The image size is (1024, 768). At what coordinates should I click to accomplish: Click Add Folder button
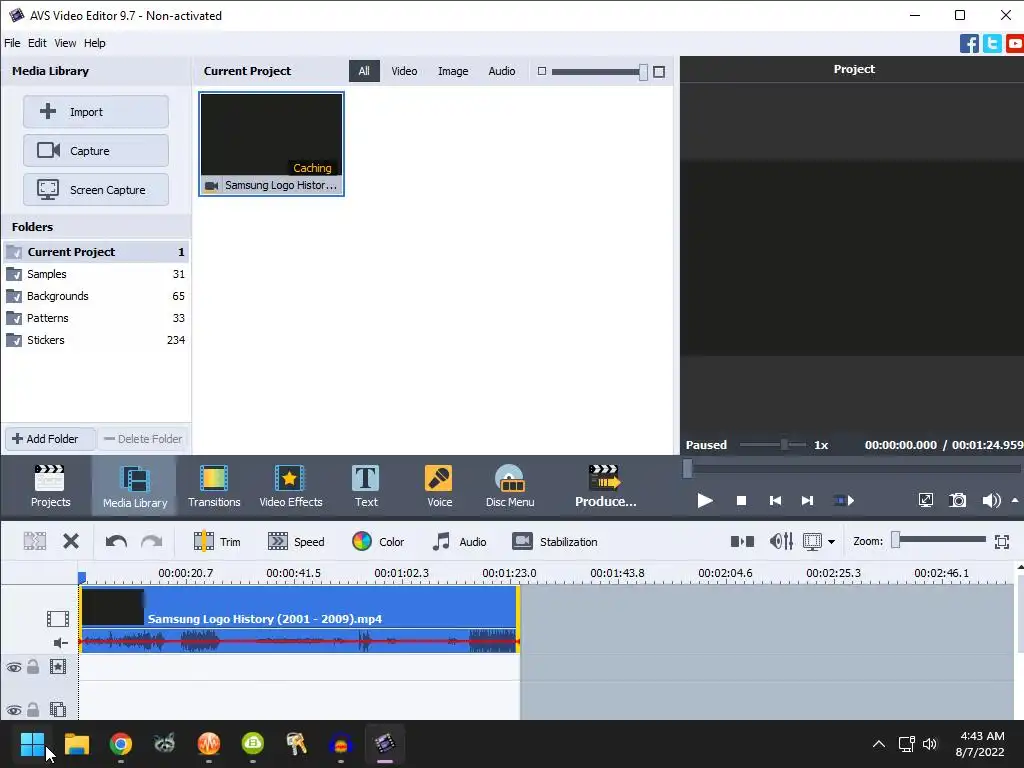50,439
